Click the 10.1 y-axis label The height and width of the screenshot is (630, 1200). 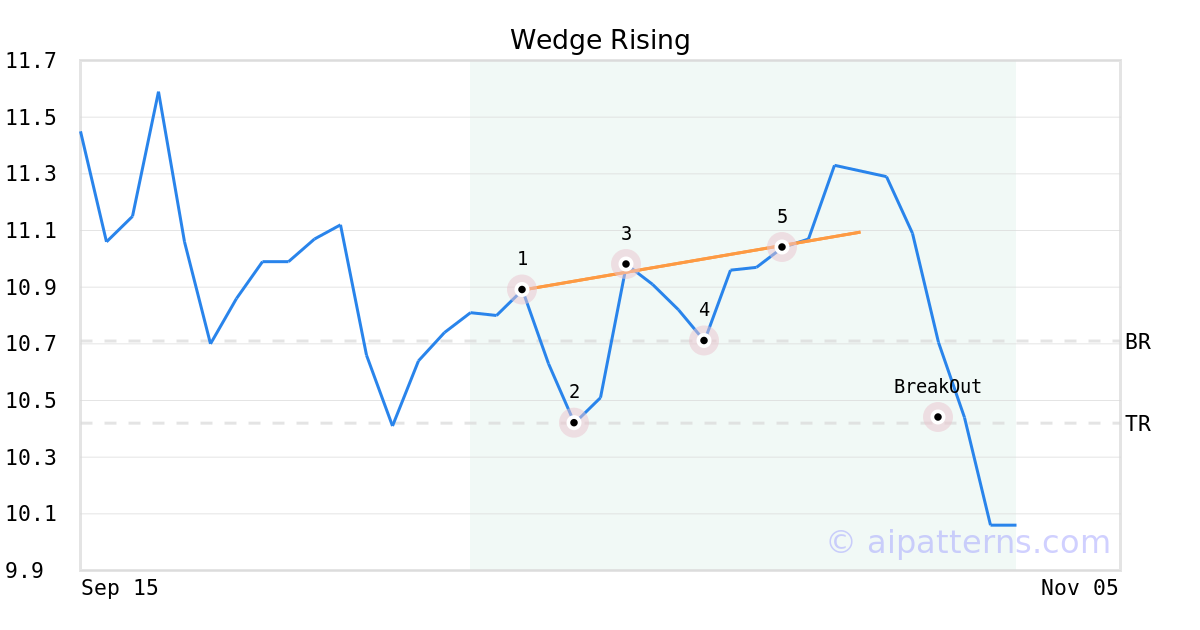click(x=31, y=514)
